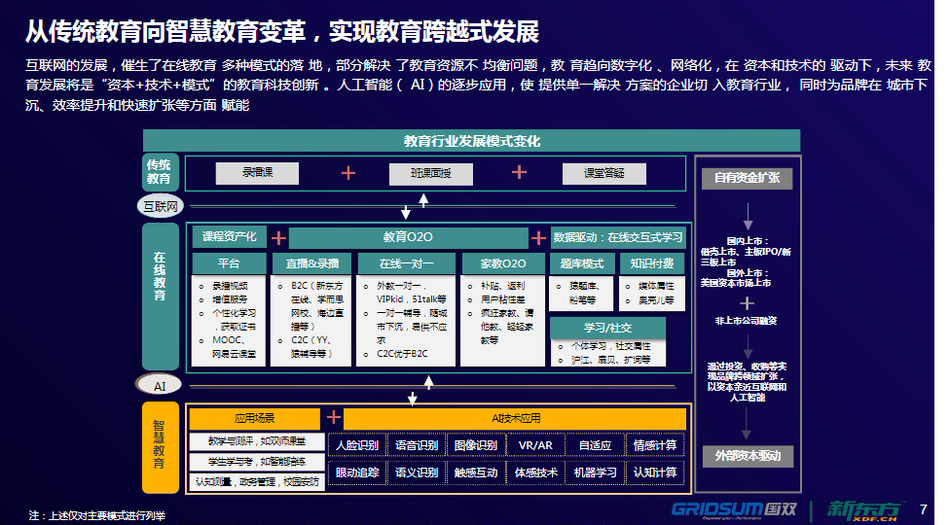This screenshot has height=525, width=950.
Task: Click the 录播课 box
Action: [257, 173]
